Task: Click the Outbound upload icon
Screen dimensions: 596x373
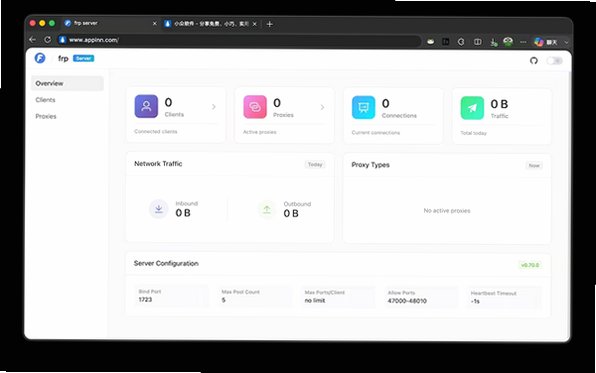Action: 267,210
